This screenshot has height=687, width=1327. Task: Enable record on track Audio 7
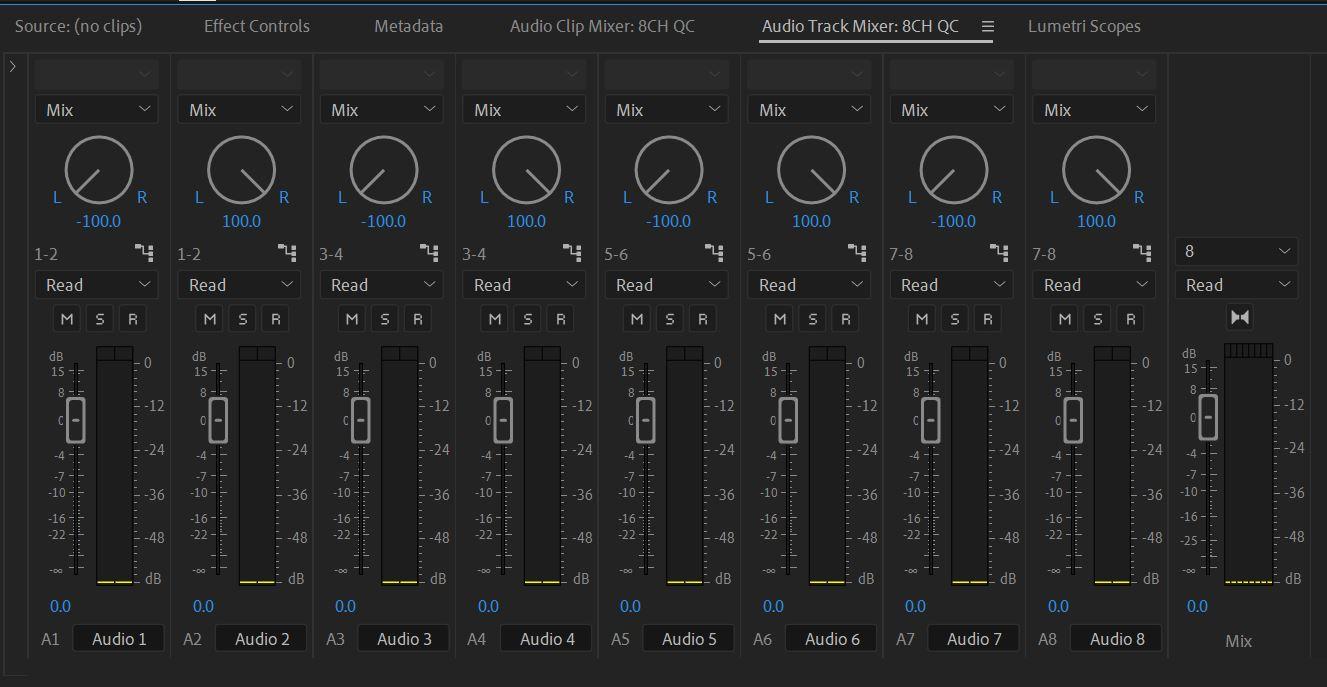point(987,319)
